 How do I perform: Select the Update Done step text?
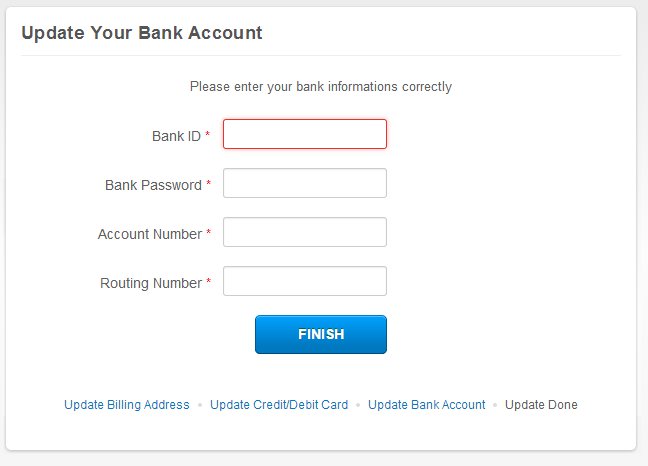pyautogui.click(x=541, y=405)
